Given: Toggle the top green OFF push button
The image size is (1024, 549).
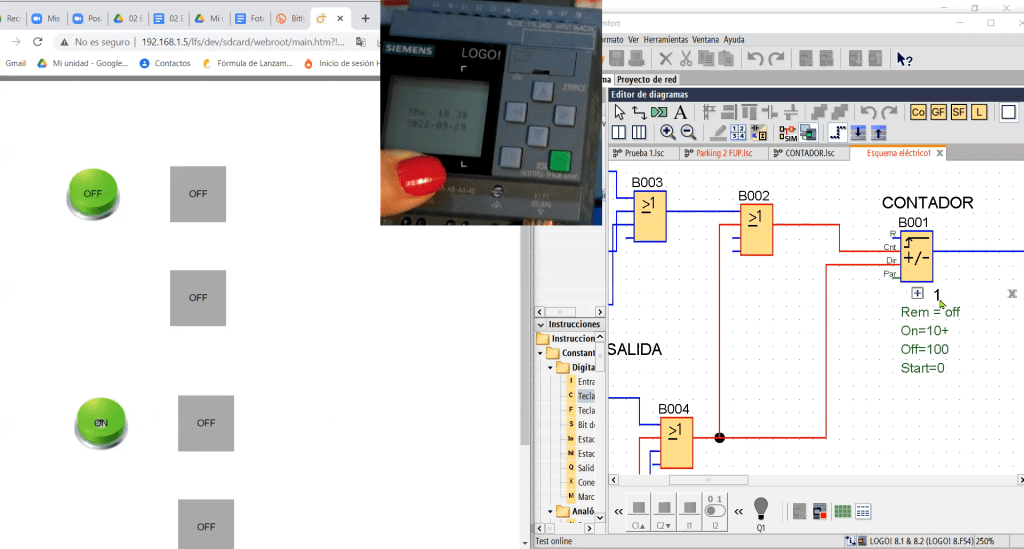Looking at the screenshot, I should 93,193.
